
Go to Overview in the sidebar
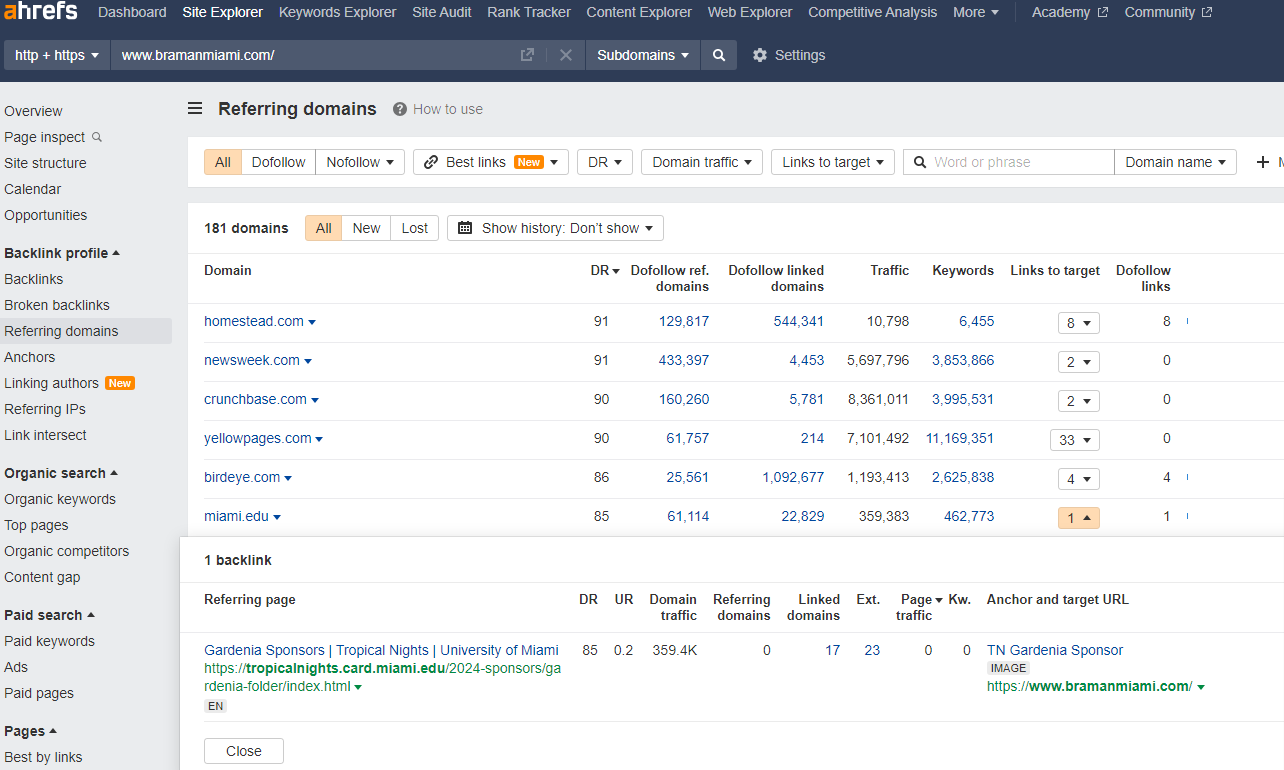(x=33, y=111)
